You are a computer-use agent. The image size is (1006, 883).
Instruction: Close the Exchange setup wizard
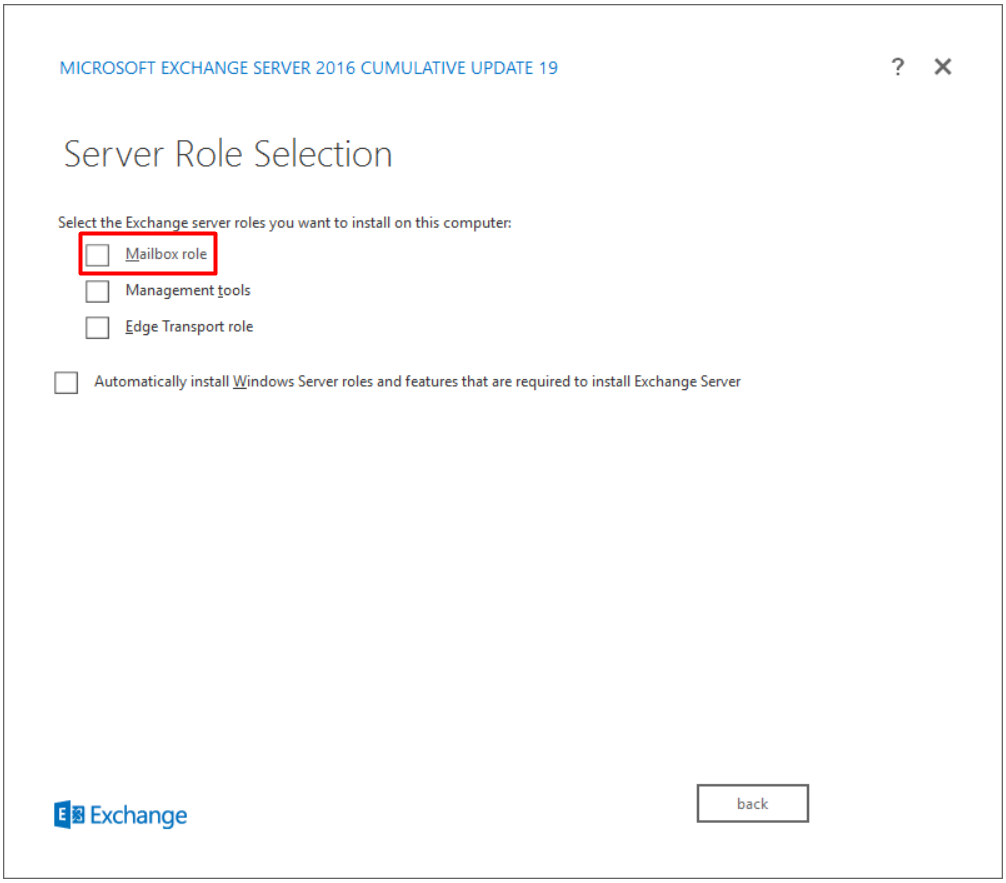coord(942,67)
